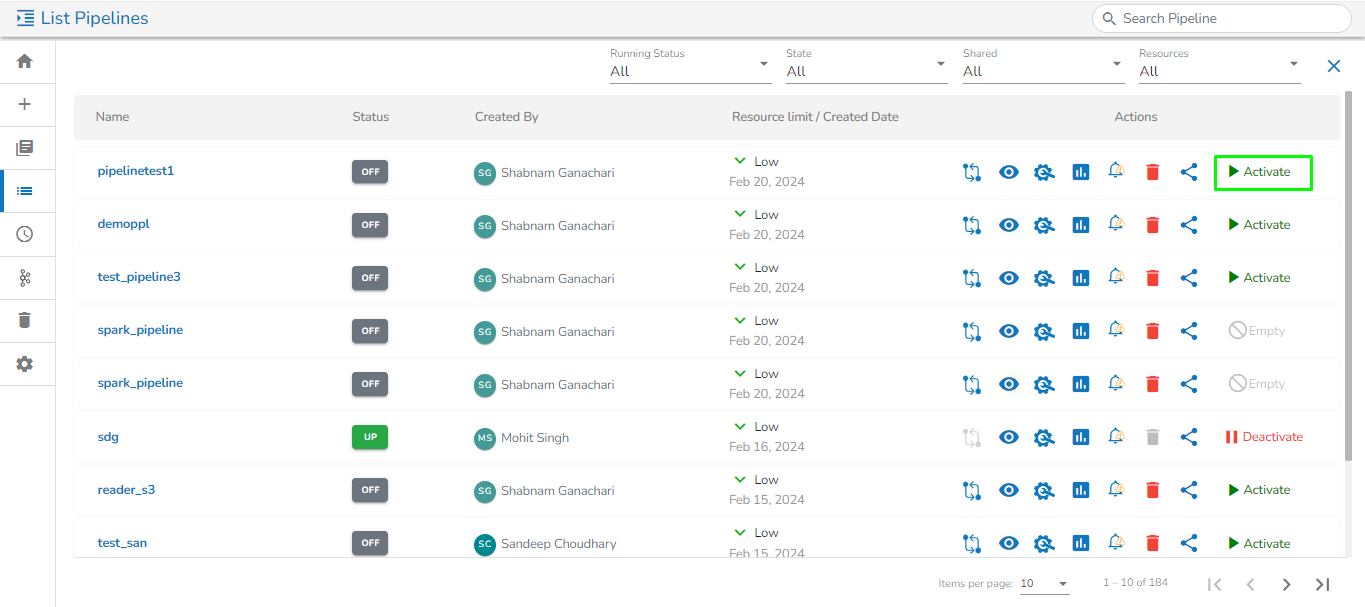Select the List Pipelines sidebar item
The image size is (1365, 607).
point(25,191)
